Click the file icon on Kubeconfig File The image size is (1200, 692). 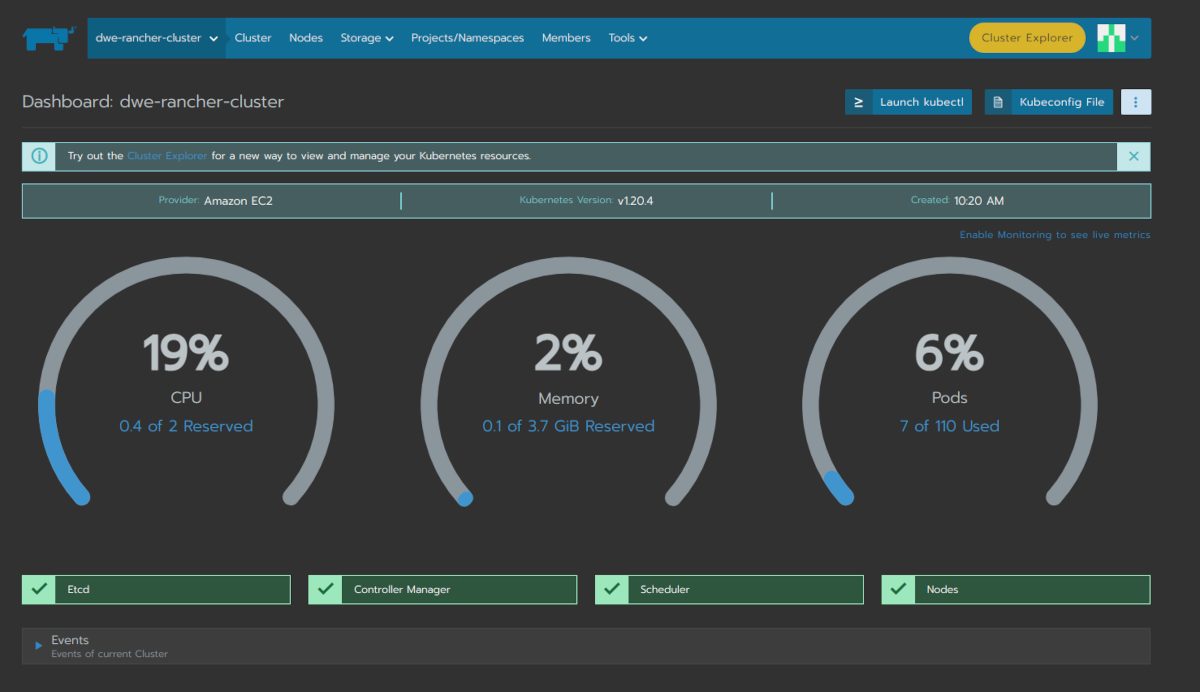(x=998, y=102)
